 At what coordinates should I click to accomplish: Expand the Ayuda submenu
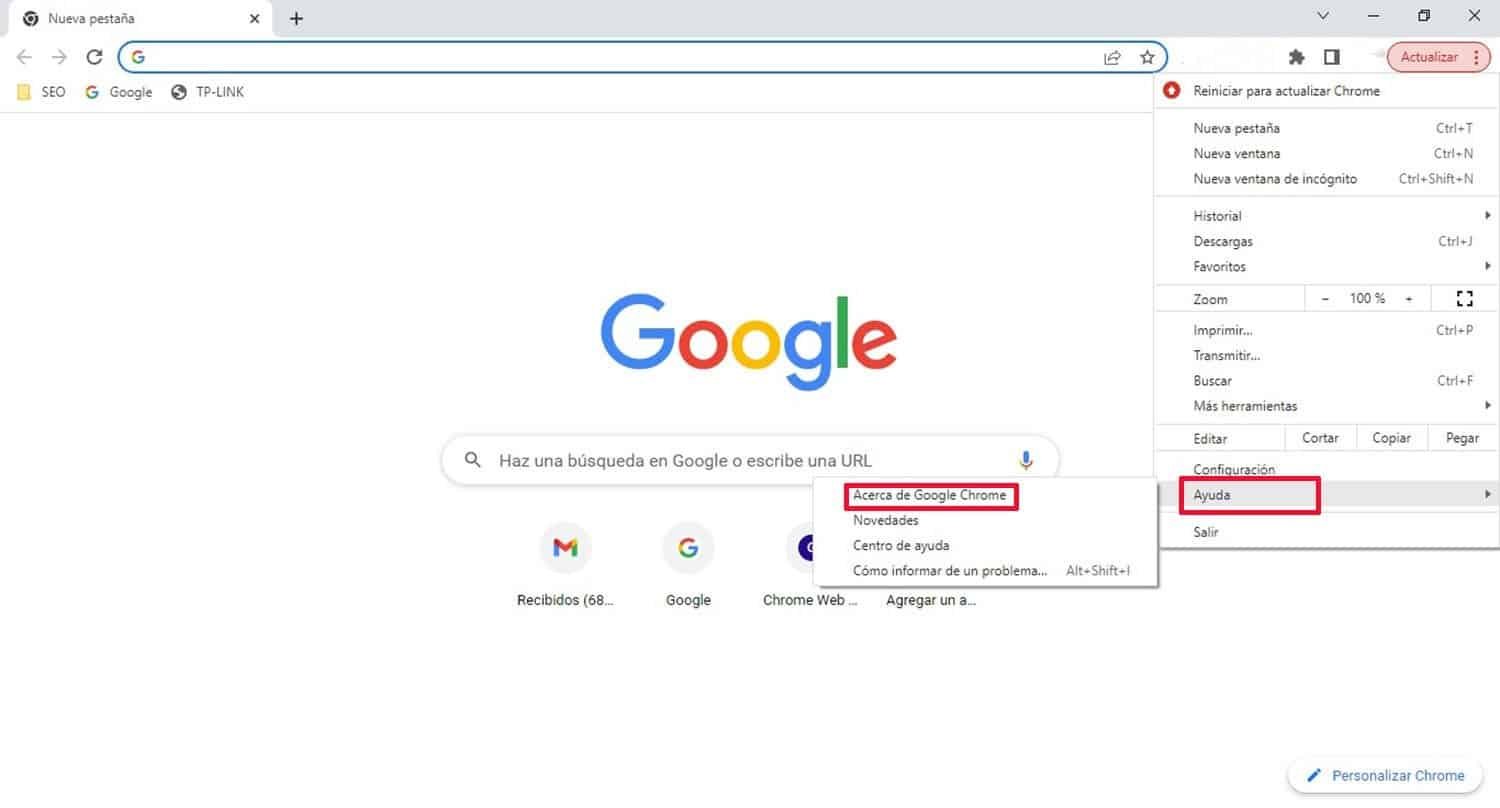point(1326,495)
